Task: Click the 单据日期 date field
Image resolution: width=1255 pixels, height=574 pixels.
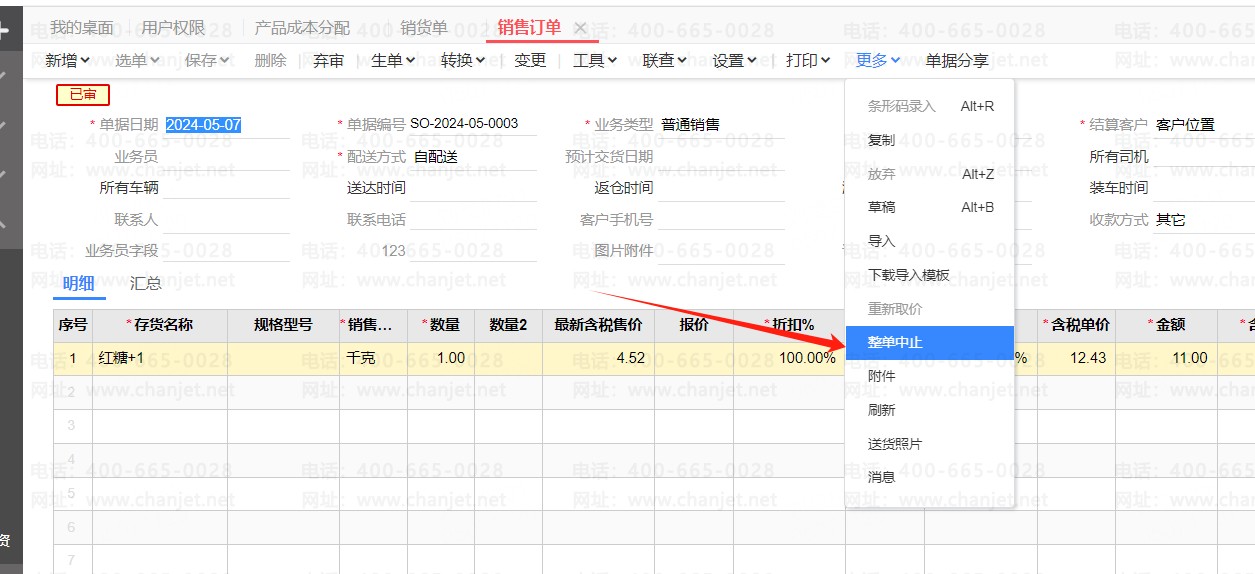Action: (226, 125)
